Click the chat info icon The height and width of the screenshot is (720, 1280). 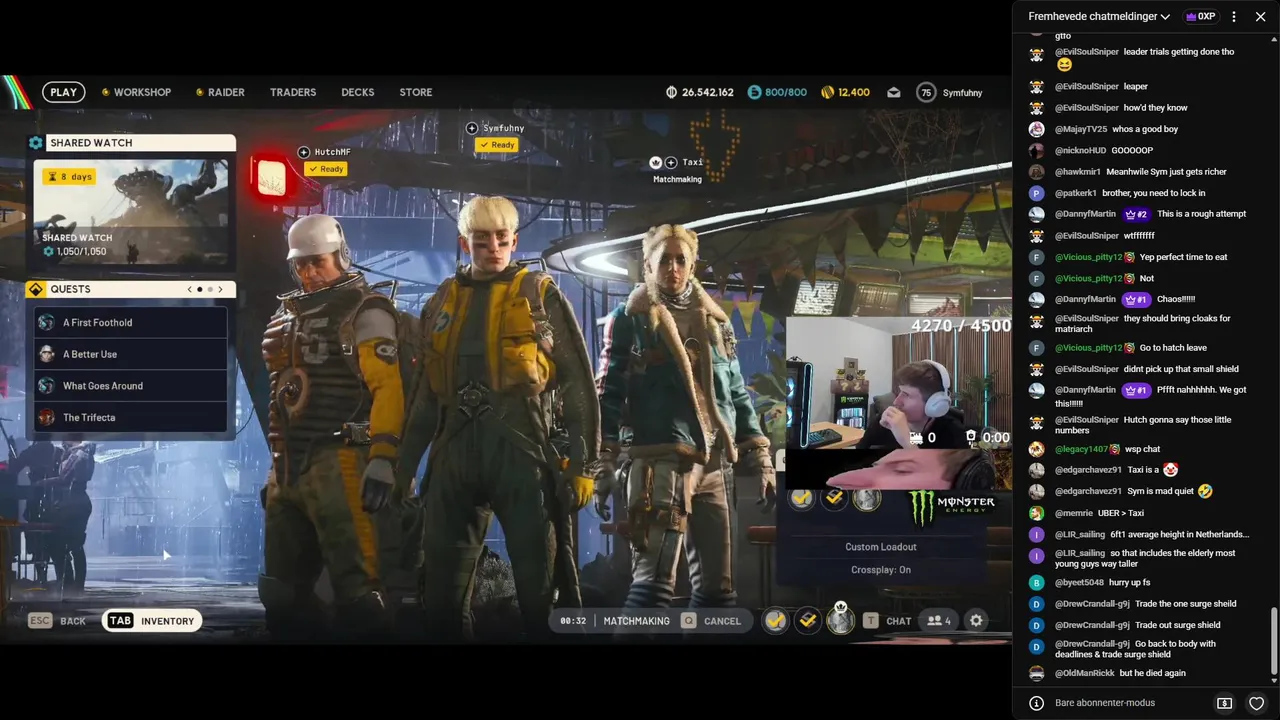(1036, 703)
